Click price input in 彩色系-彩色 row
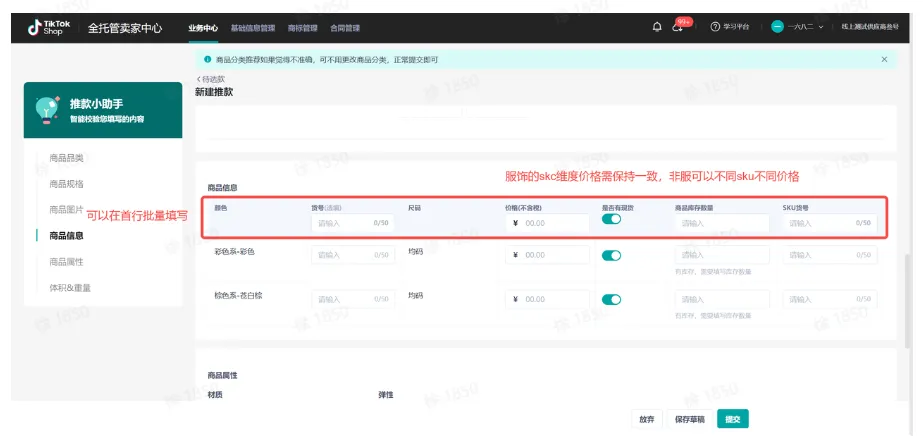The image size is (923, 444). click(x=547, y=255)
